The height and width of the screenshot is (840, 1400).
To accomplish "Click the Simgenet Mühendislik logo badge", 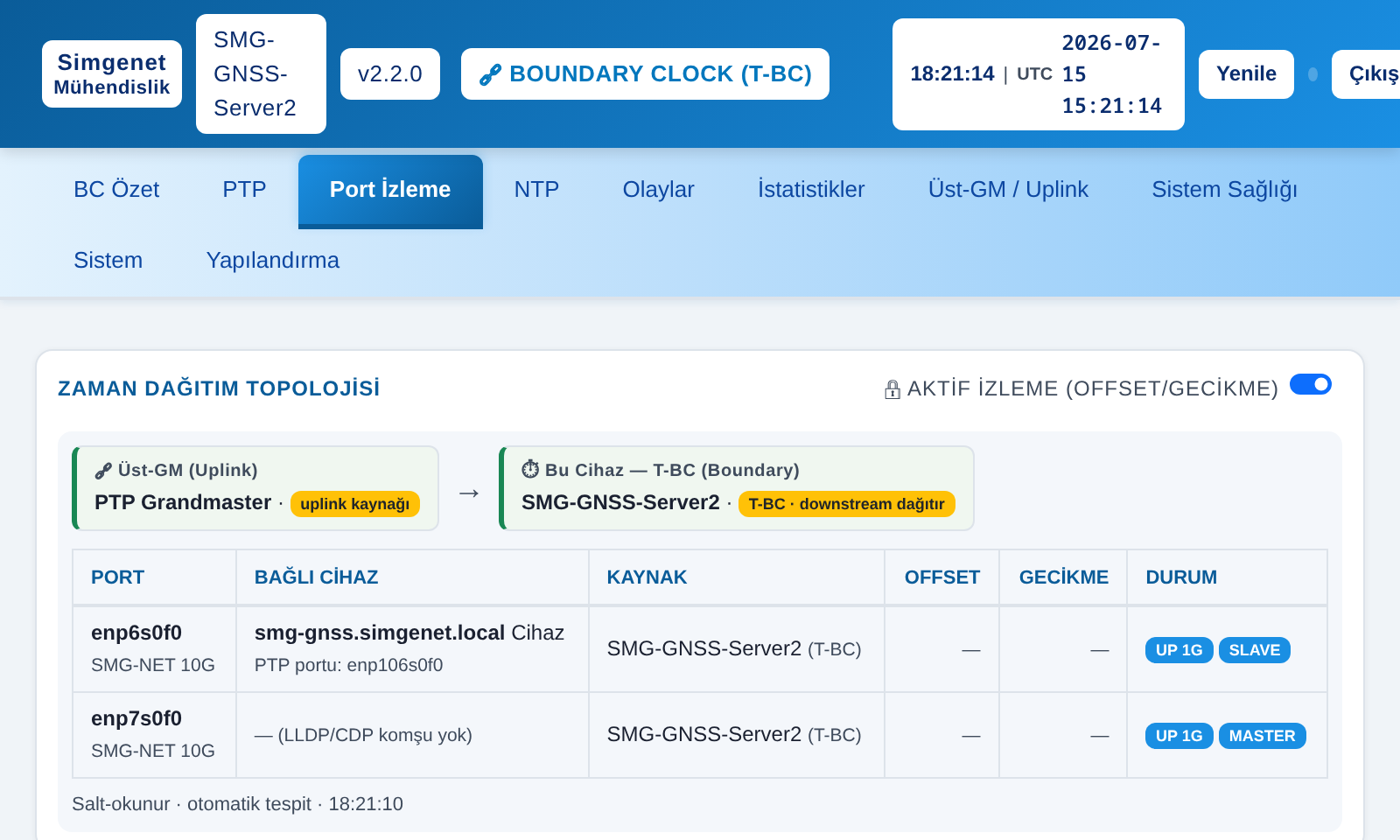I will [x=112, y=74].
